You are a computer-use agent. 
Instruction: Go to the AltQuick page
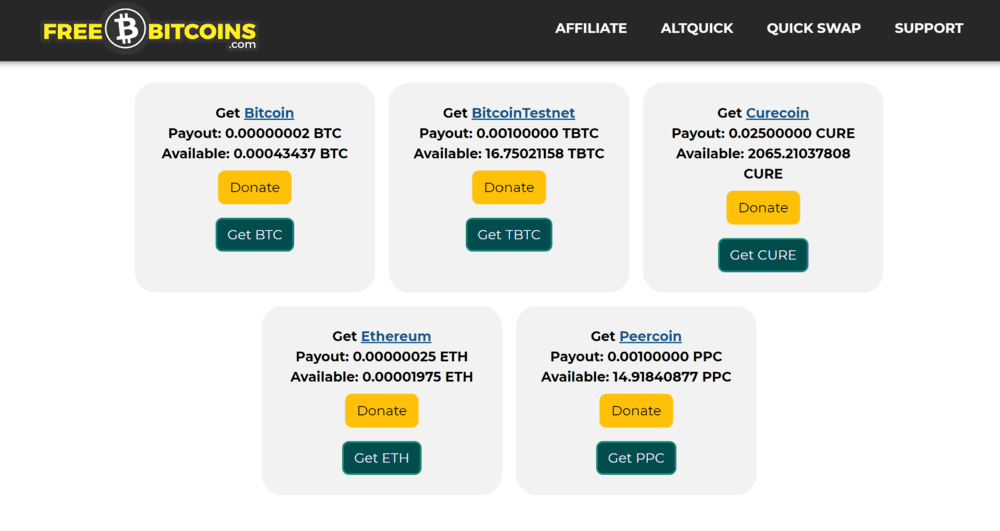click(x=697, y=28)
